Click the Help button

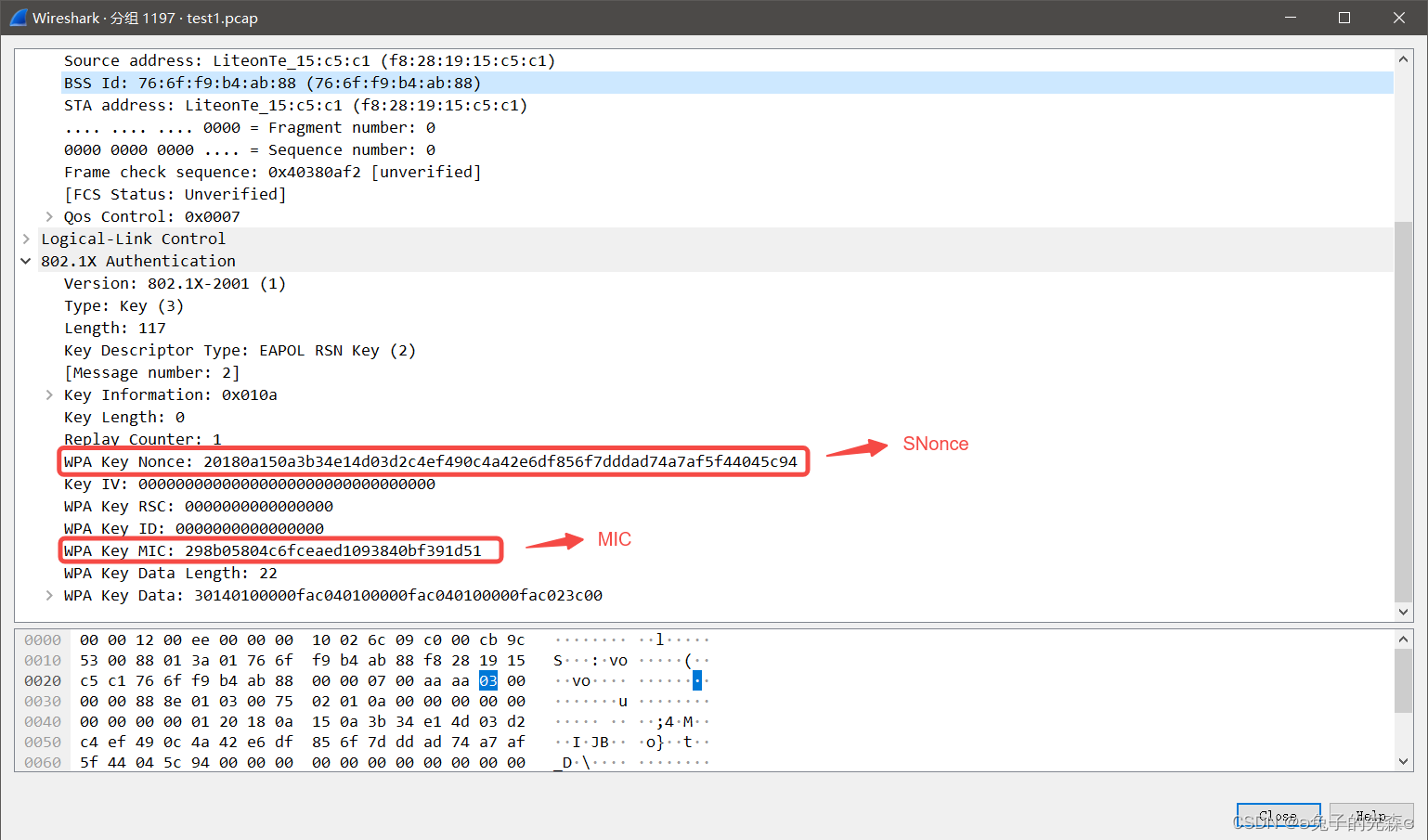point(1370,816)
